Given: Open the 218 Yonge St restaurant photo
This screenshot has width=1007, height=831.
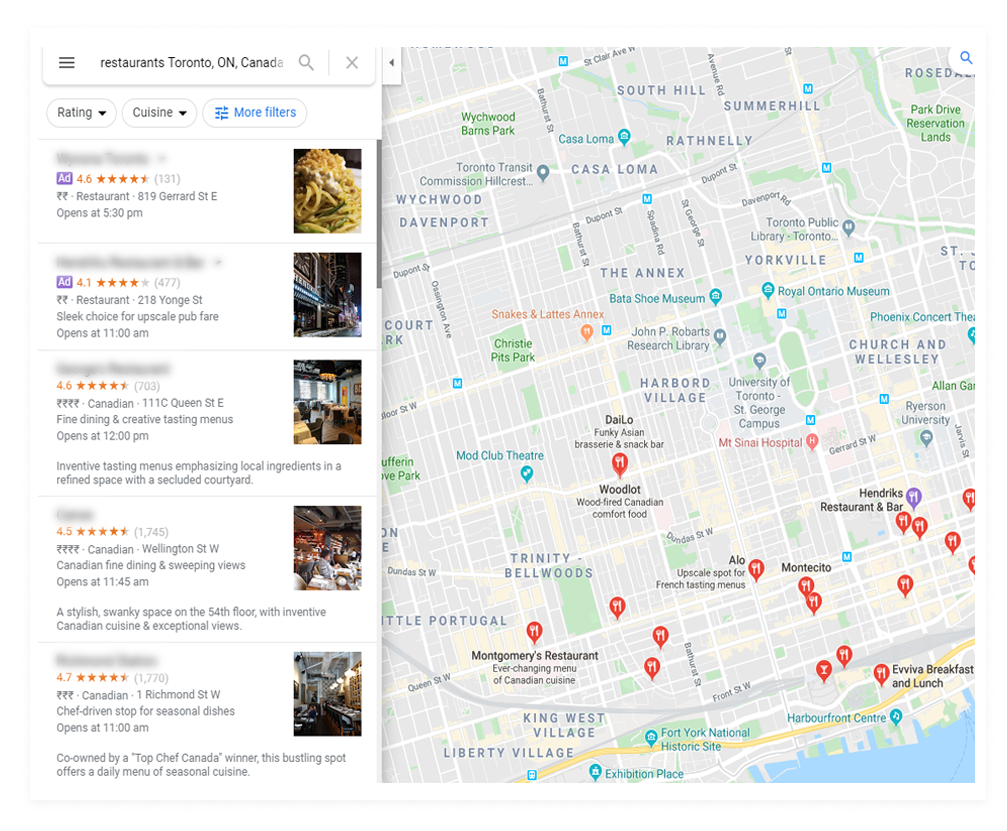Looking at the screenshot, I should coord(328,295).
